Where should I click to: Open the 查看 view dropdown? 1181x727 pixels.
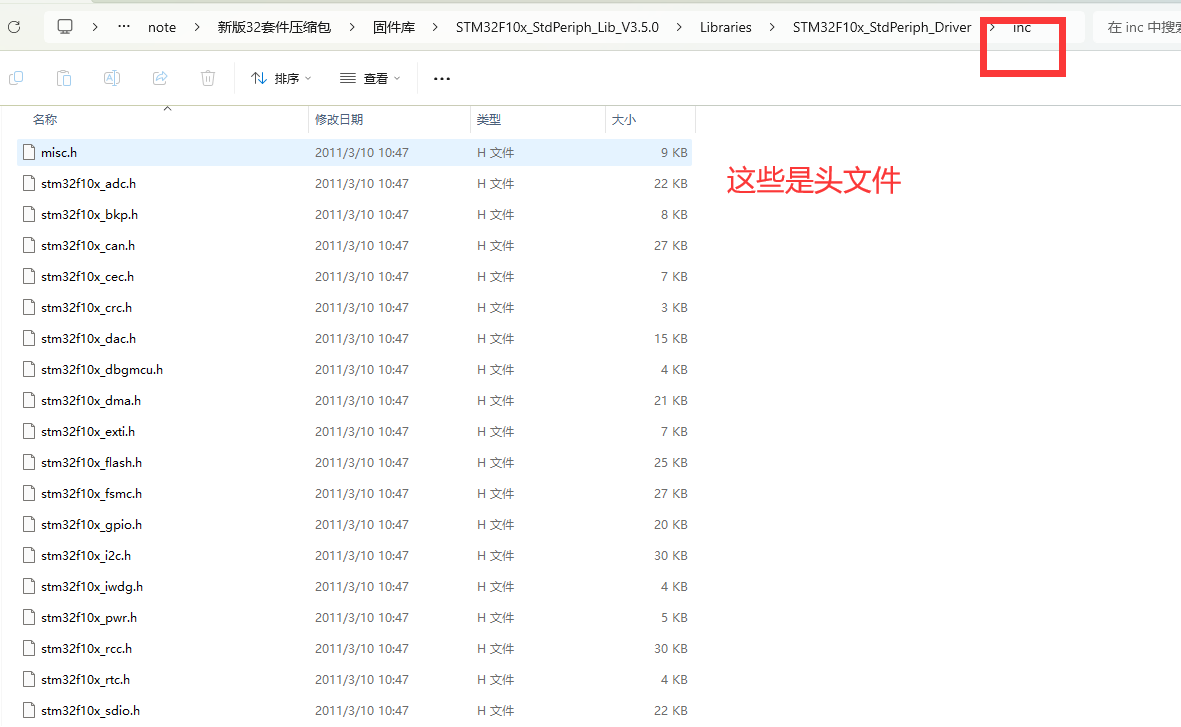pos(370,78)
